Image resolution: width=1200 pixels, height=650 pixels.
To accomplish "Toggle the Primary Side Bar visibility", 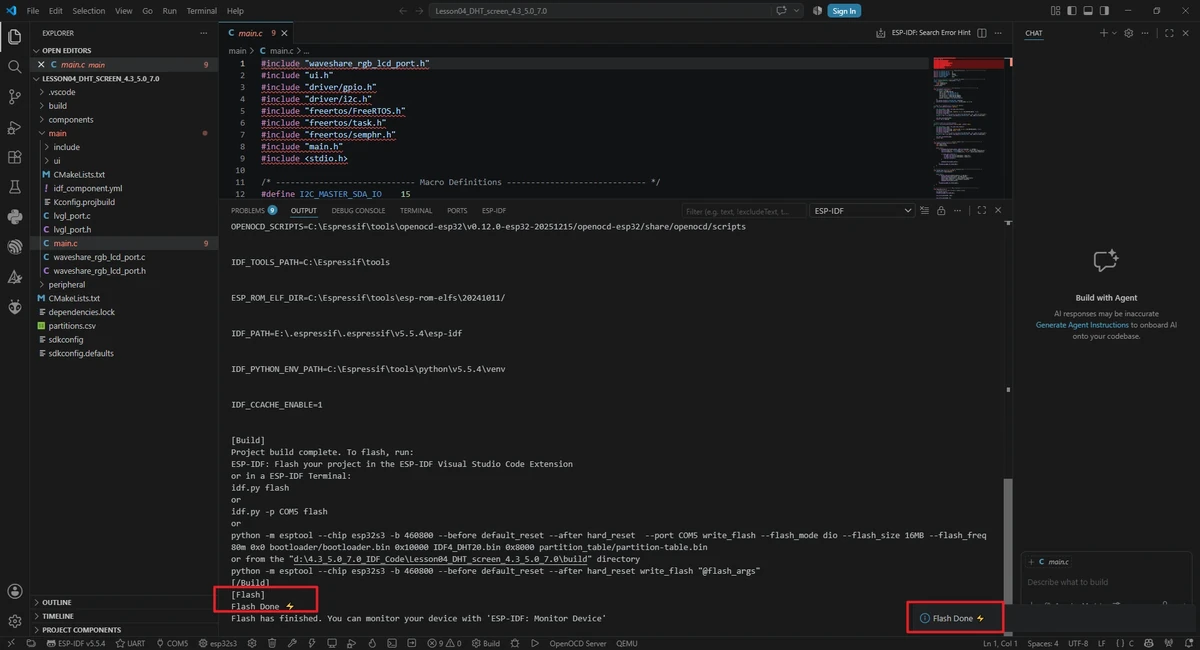I will tap(1072, 11).
